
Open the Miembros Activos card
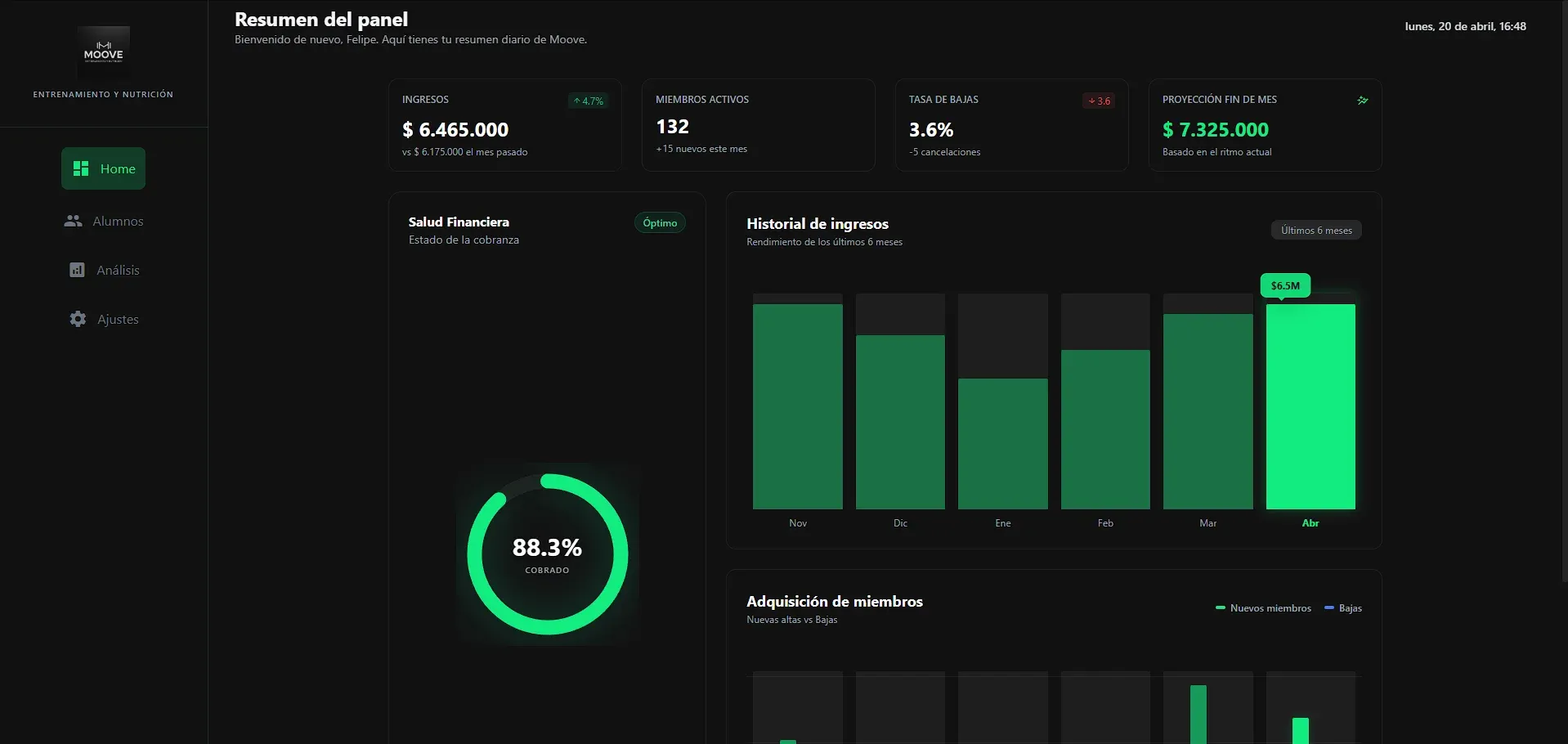click(759, 125)
